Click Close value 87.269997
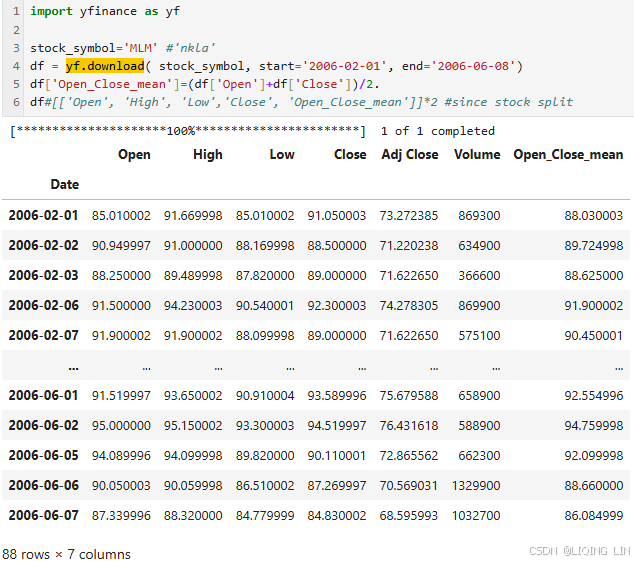 [x=336, y=486]
